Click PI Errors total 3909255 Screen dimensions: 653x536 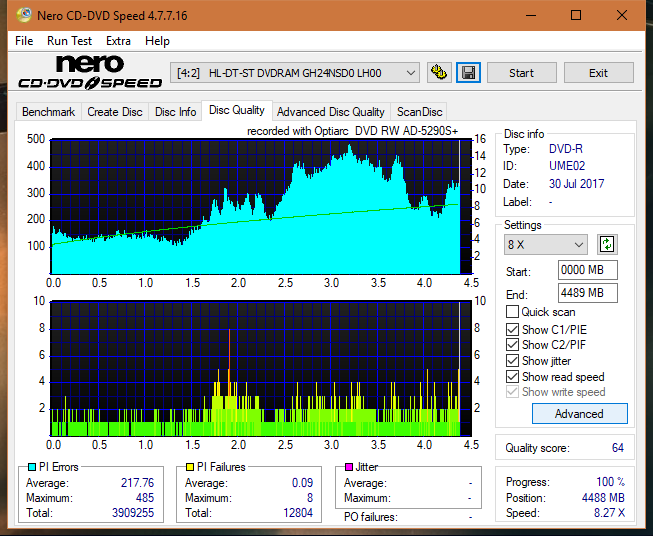(x=133, y=513)
